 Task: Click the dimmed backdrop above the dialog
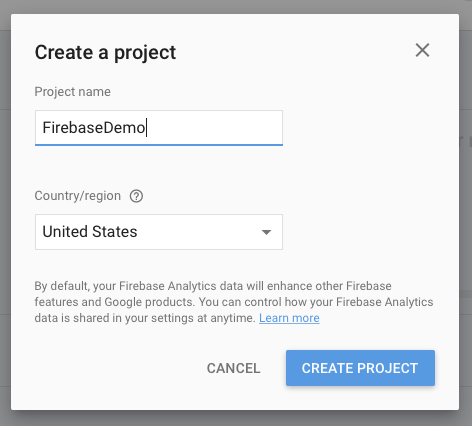click(x=236, y=7)
